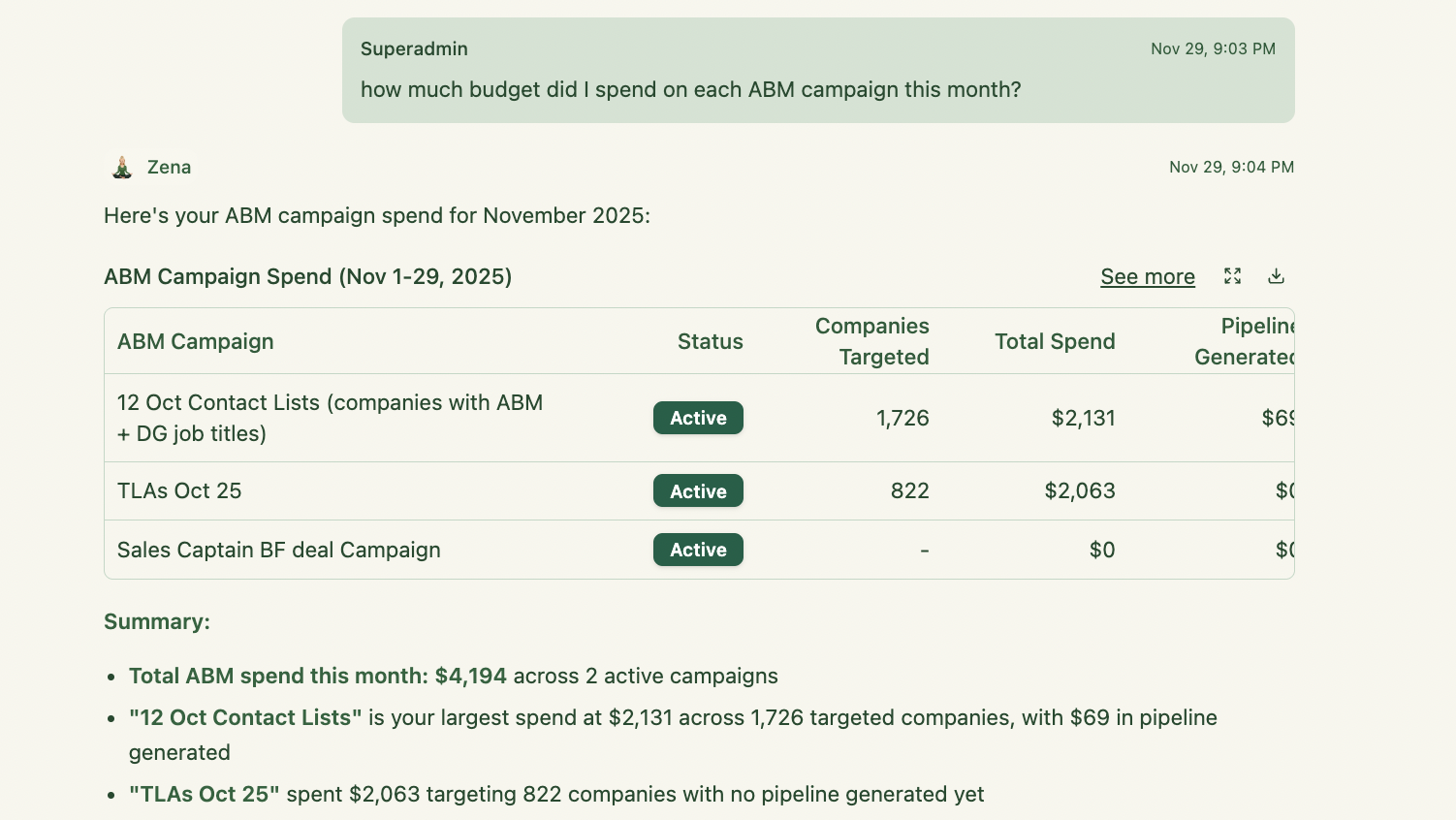
Task: Select the Sales Captain BF deal Campaign row
Action: point(279,550)
